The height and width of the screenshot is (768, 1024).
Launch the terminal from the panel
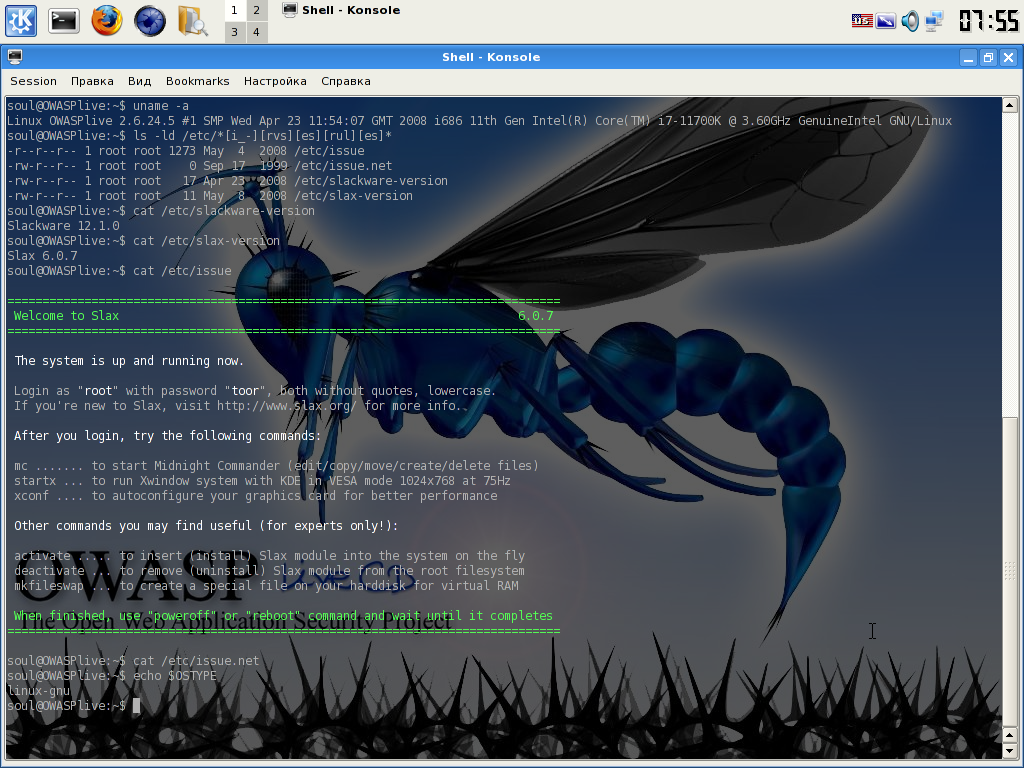pos(63,21)
